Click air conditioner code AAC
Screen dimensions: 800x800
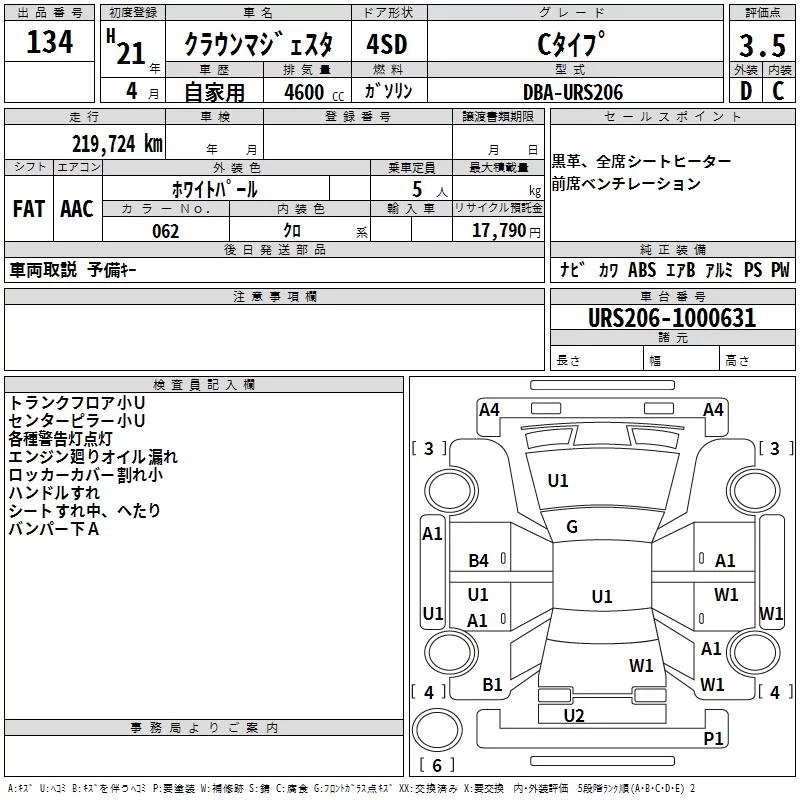pyautogui.click(x=77, y=209)
